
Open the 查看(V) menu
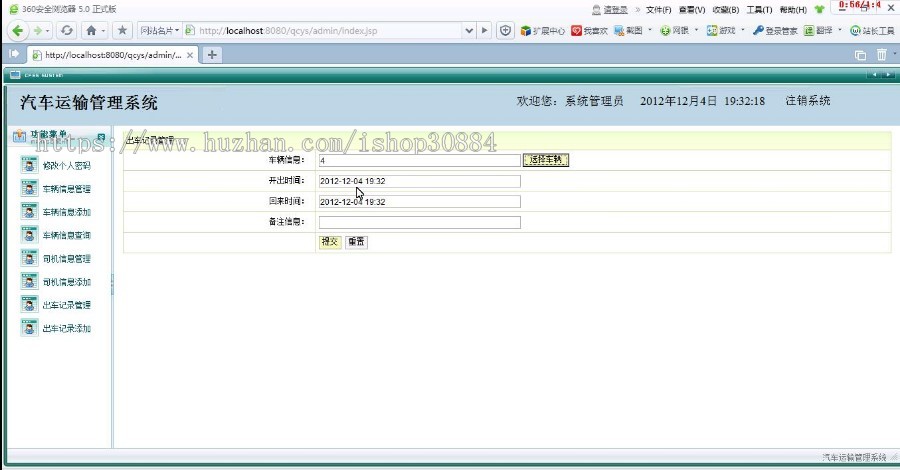tap(692, 10)
